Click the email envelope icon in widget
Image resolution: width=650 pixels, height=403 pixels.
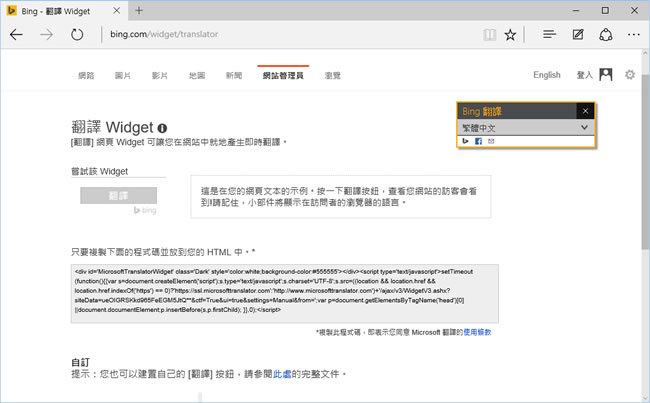pyautogui.click(x=491, y=141)
